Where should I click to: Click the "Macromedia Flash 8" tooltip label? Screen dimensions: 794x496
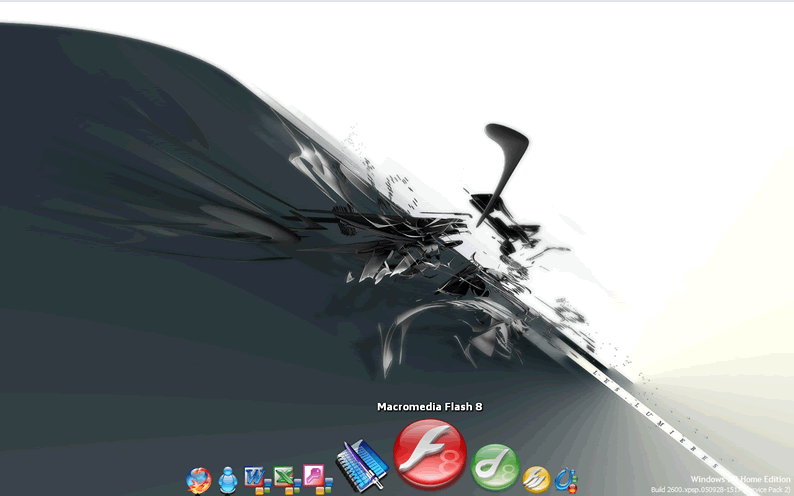pyautogui.click(x=430, y=406)
